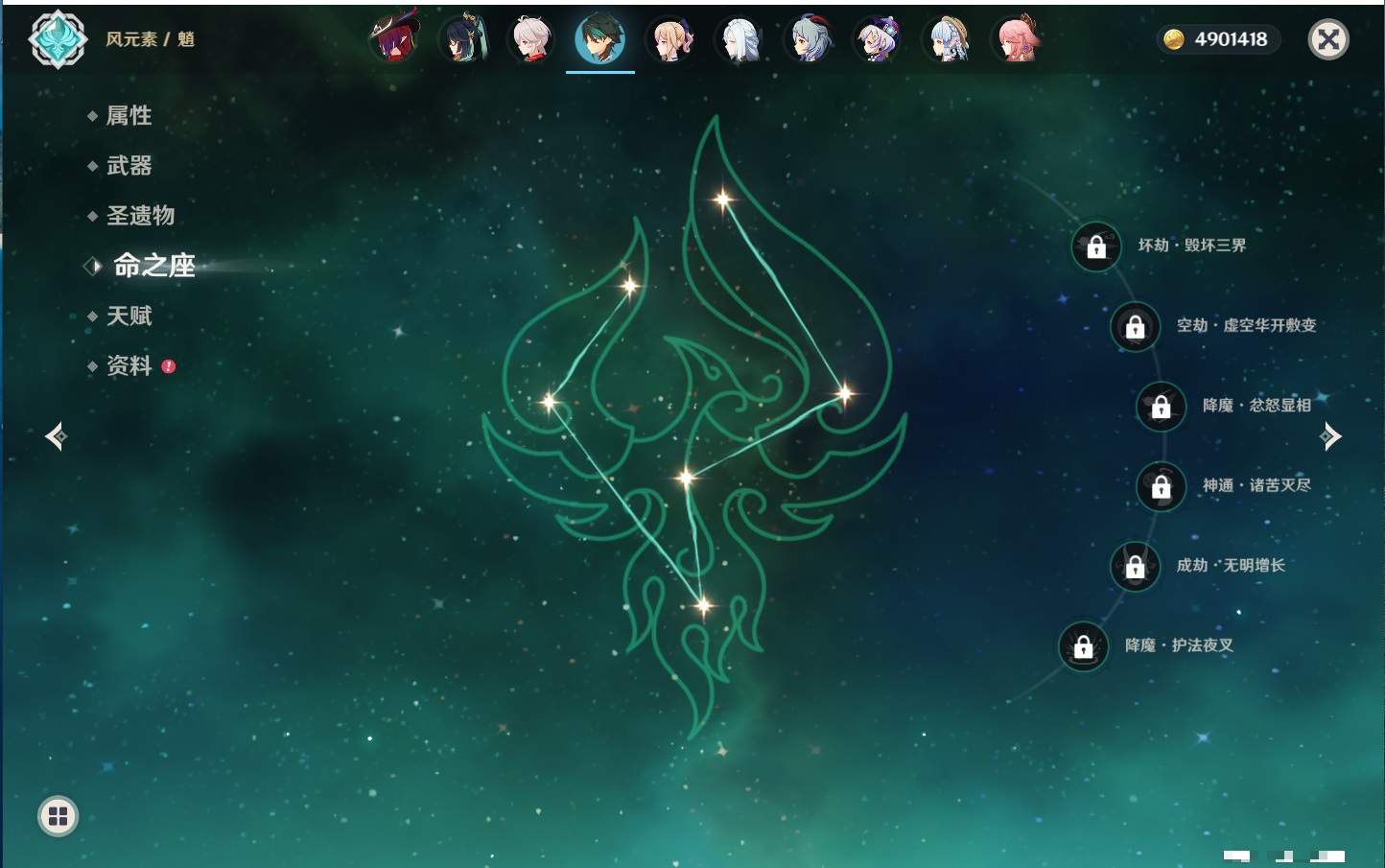Screen dimensions: 1385x868
Task: Open the 天赋 talents tab
Action: [129, 316]
